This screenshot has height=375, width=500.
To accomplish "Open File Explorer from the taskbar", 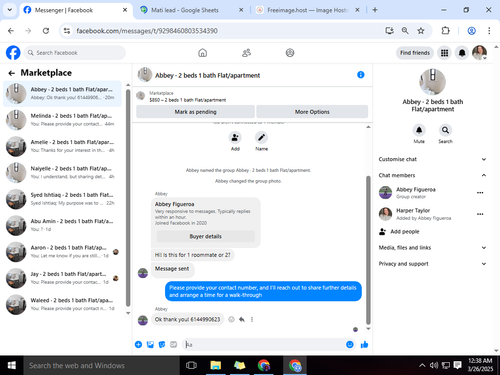I will pyautogui.click(x=216, y=366).
